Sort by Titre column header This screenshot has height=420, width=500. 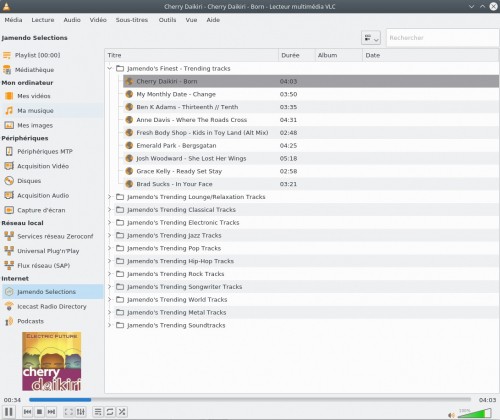192,55
